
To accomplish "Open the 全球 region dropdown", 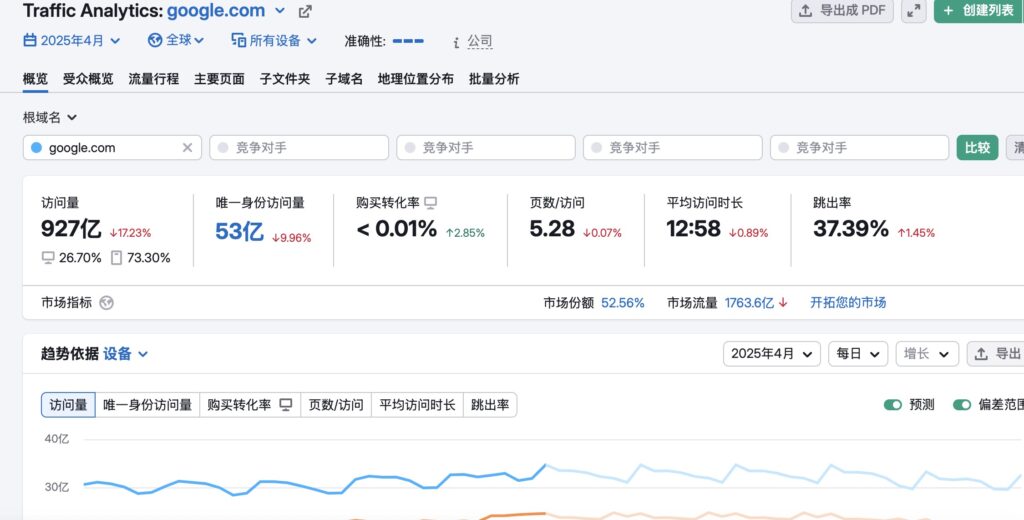I will (x=176, y=41).
